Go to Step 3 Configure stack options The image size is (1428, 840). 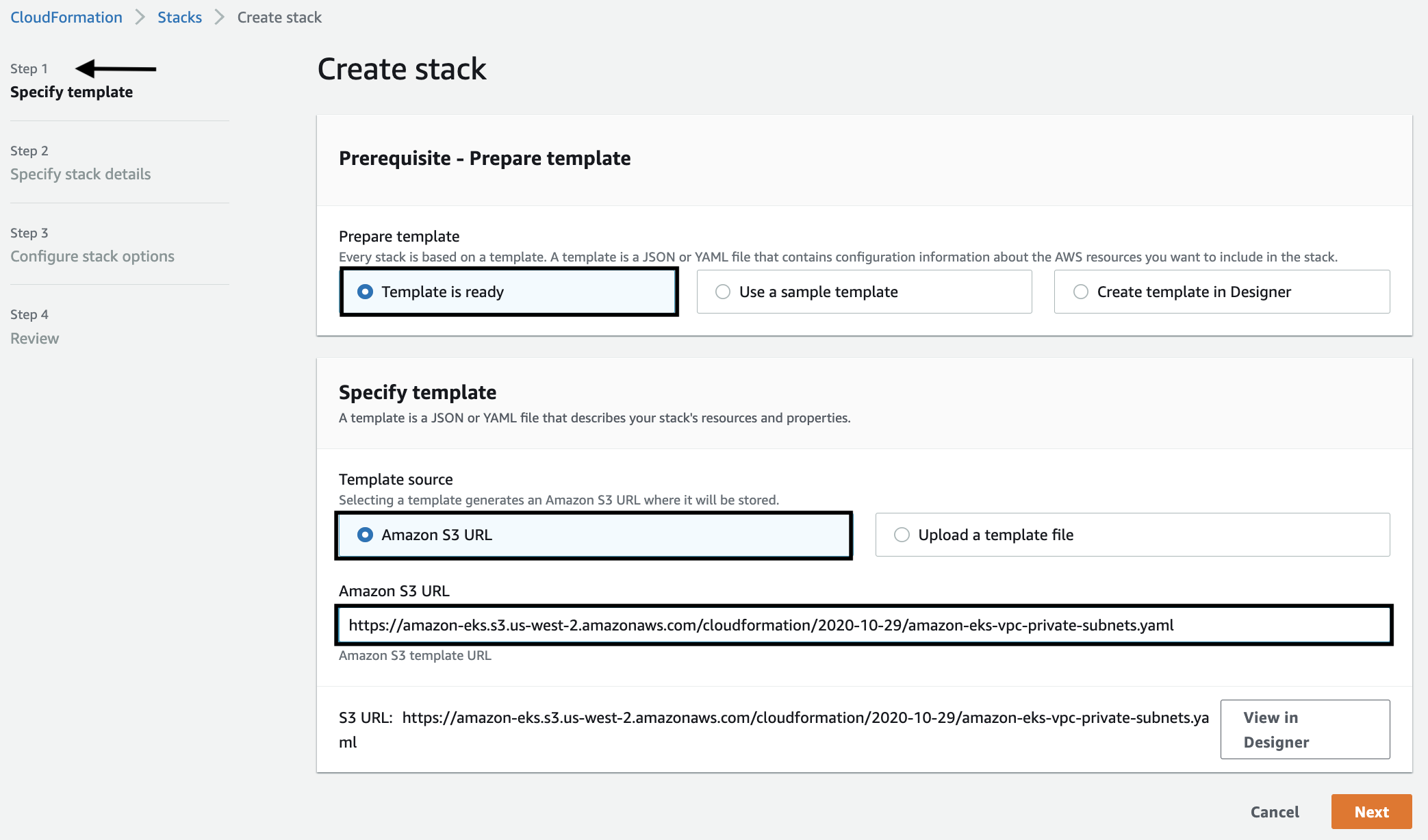point(92,256)
